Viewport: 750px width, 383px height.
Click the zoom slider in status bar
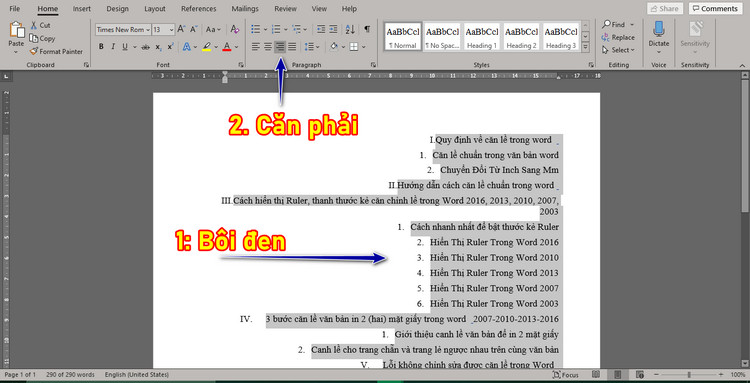[x=689, y=374]
